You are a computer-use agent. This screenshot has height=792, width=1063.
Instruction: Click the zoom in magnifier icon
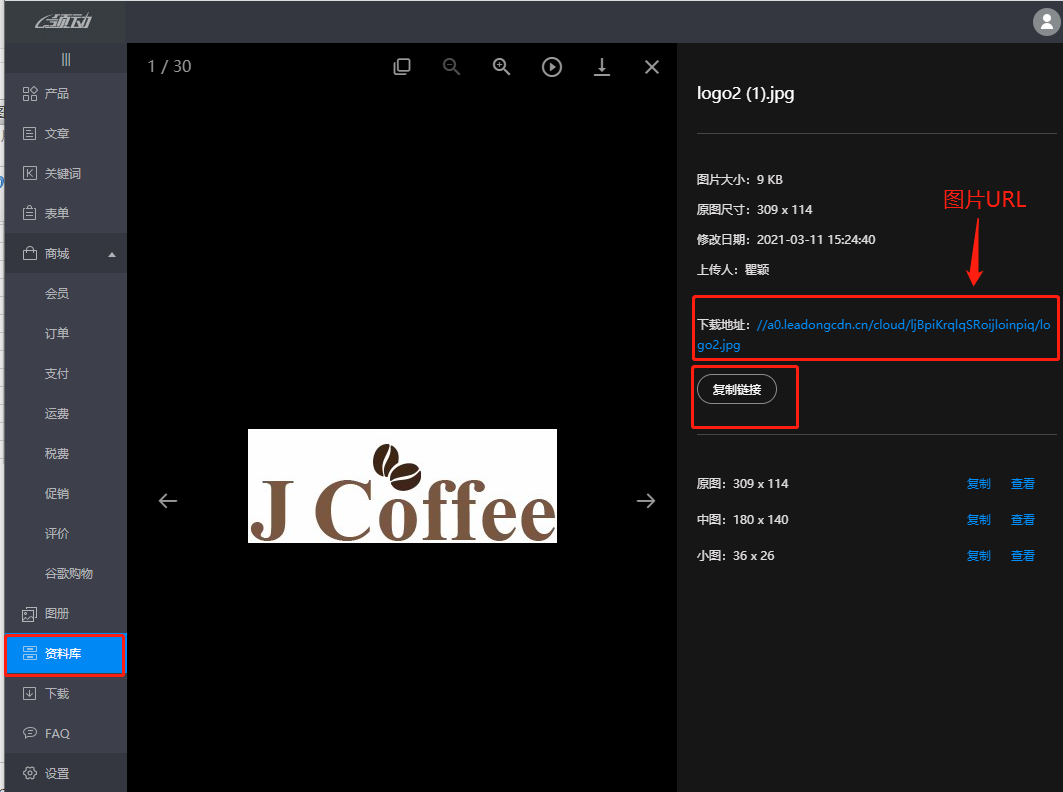pos(502,67)
